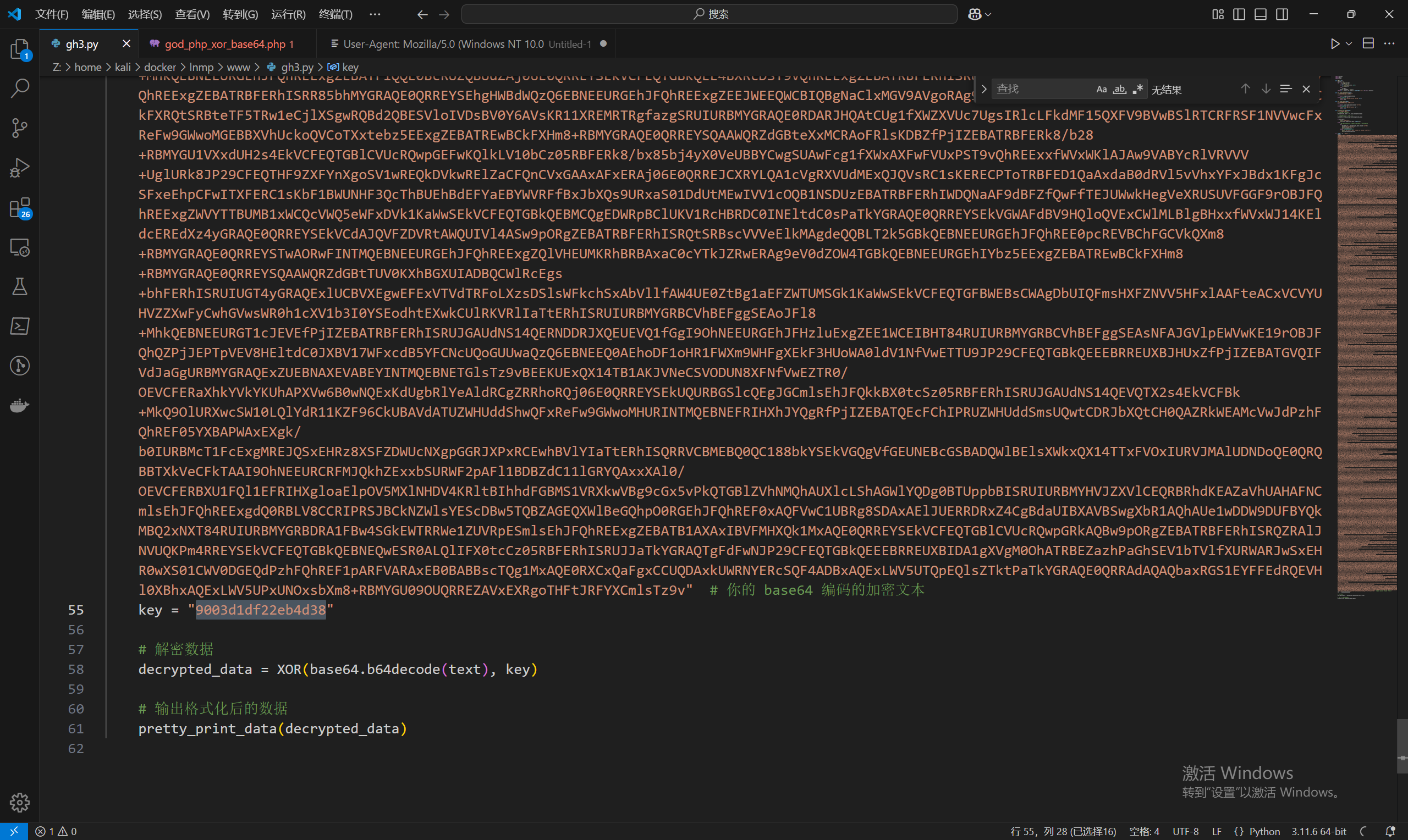Open the Docker sidebar icon
The height and width of the screenshot is (840, 1408).
point(19,405)
